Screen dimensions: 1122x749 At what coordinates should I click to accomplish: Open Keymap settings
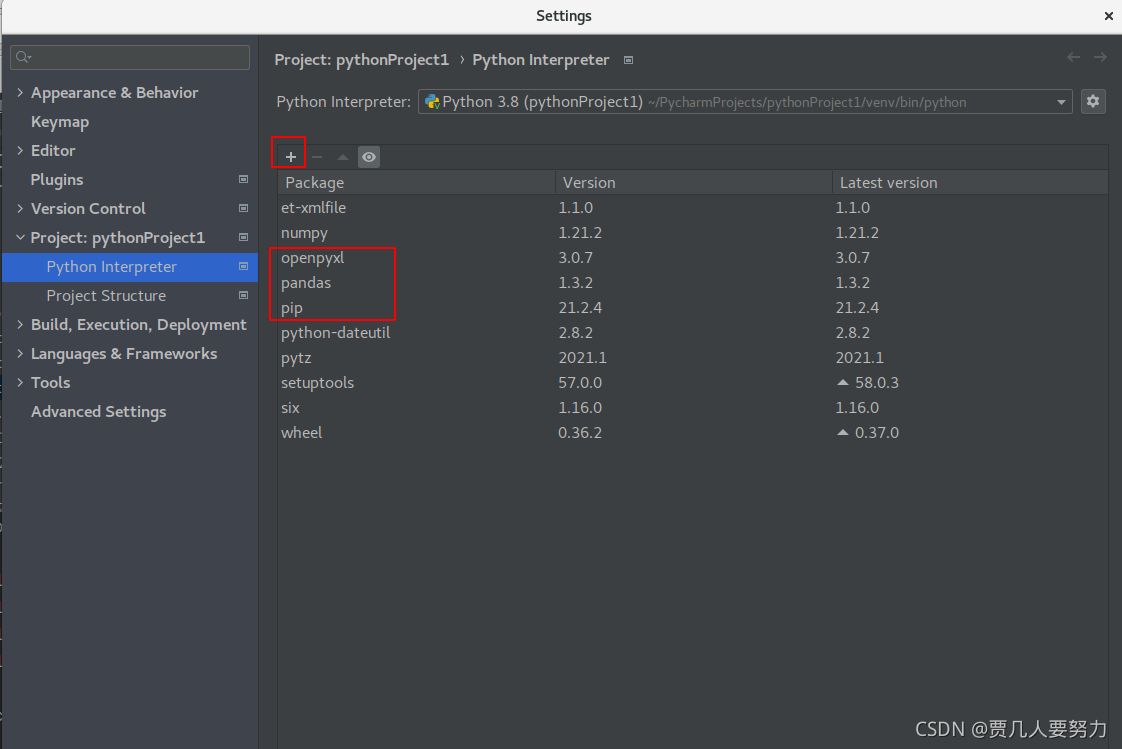(60, 122)
